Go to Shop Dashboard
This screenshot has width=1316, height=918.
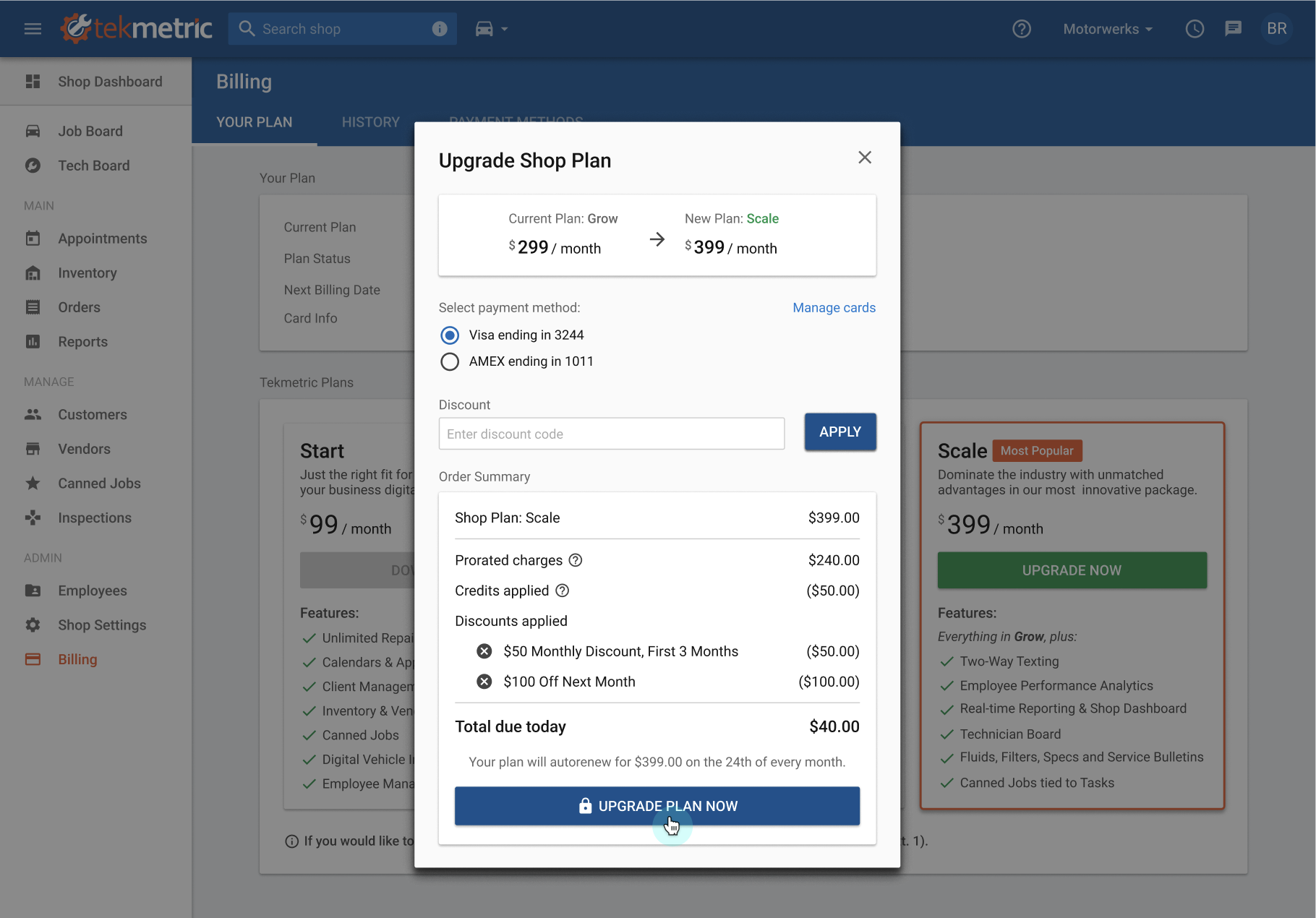point(95,82)
